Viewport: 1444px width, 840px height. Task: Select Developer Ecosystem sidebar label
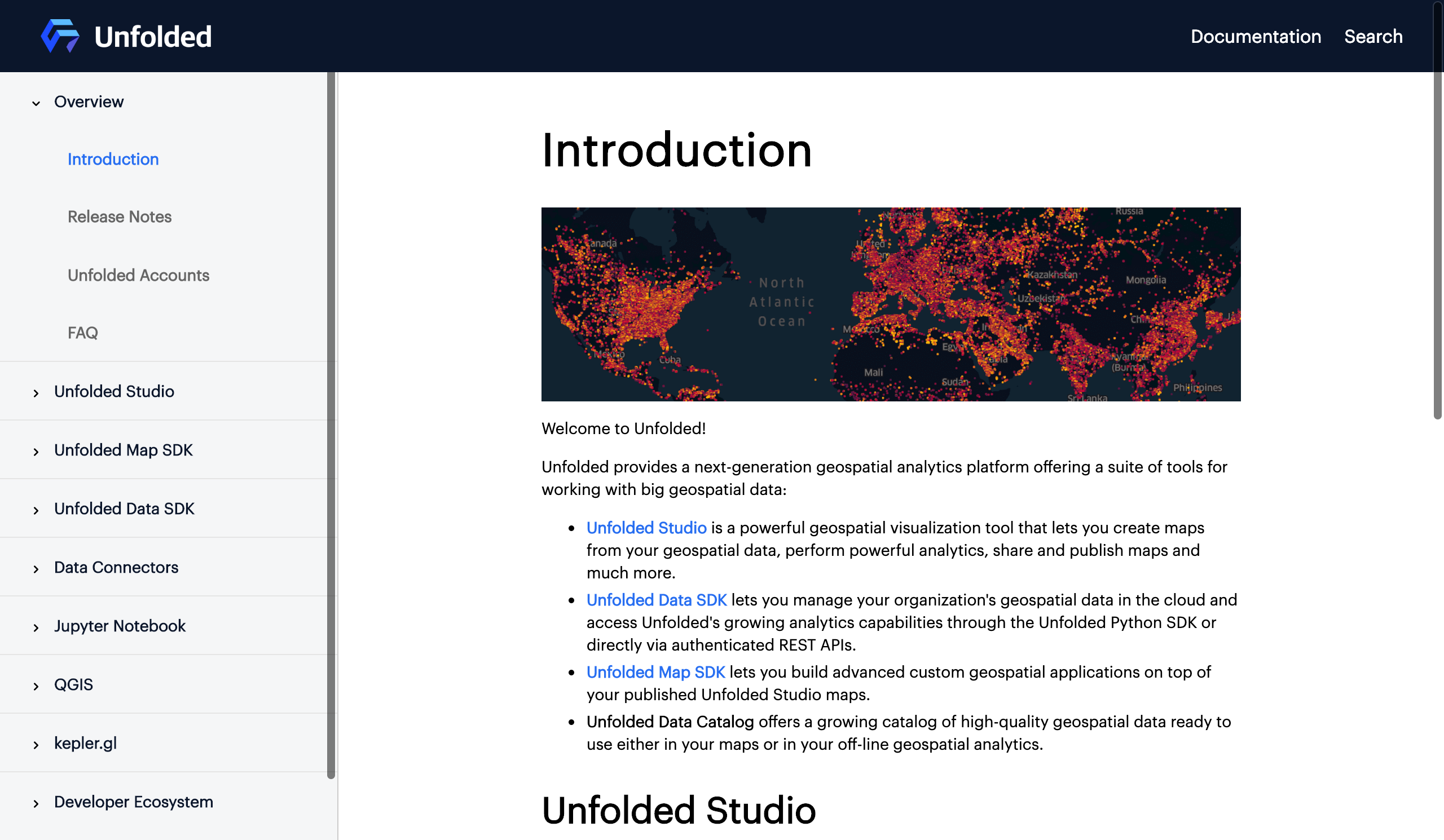[x=134, y=802]
